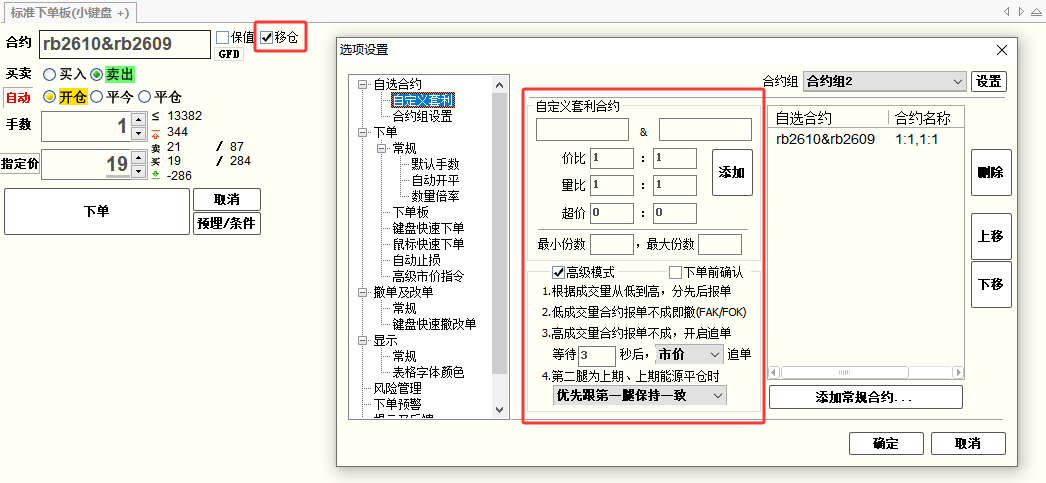Select the 开仓 radio button
This screenshot has width=1046, height=483.
49,97
